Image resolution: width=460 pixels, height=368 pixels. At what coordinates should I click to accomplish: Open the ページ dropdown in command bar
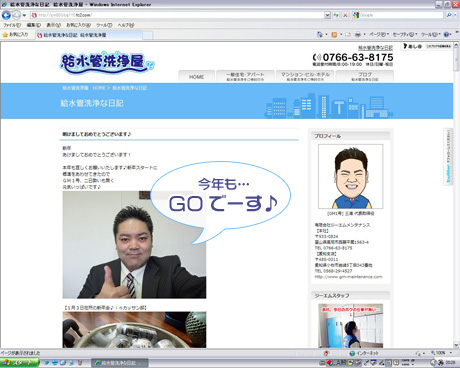(x=379, y=34)
